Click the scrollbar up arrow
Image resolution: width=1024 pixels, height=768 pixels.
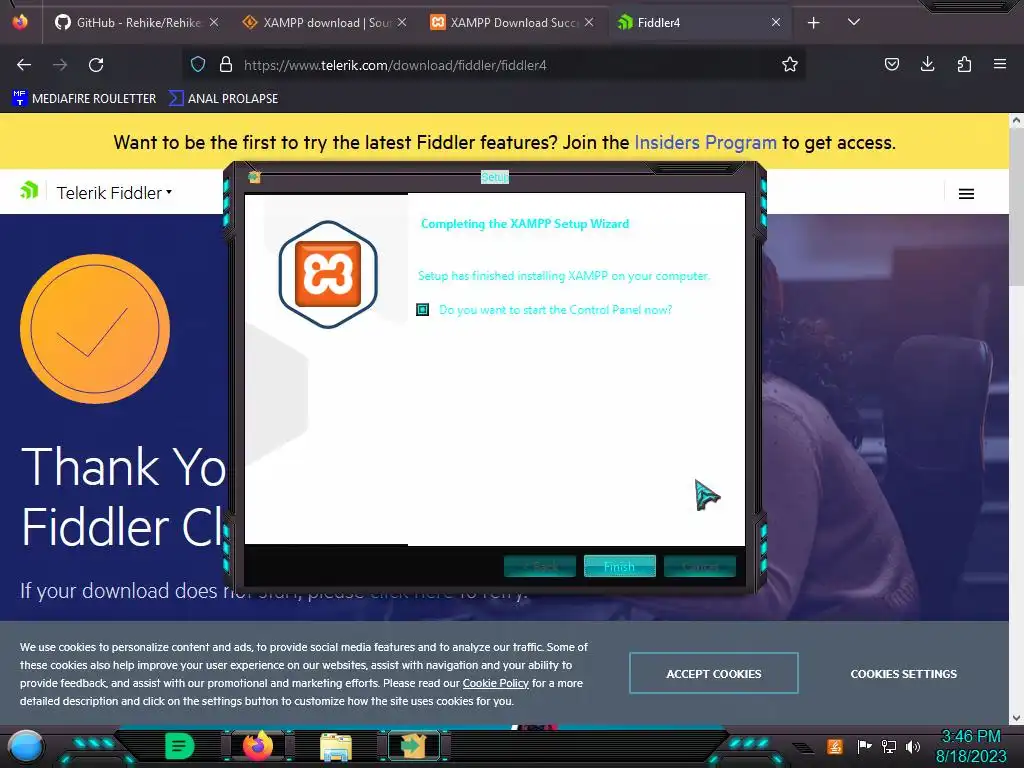click(x=1016, y=120)
